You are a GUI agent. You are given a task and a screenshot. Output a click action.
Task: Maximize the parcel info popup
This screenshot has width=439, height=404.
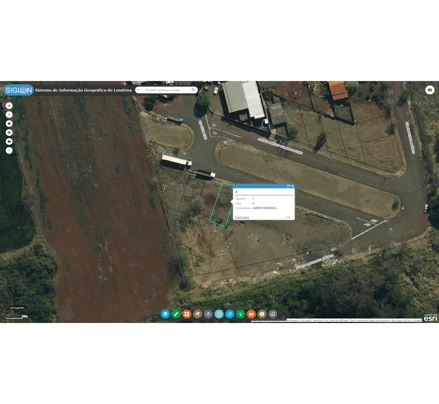[x=289, y=186]
